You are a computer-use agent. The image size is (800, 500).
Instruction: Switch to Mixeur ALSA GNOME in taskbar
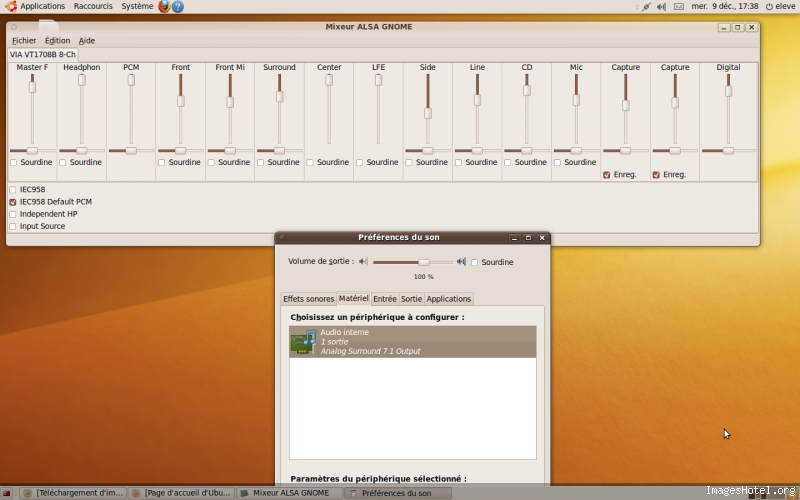coord(290,493)
